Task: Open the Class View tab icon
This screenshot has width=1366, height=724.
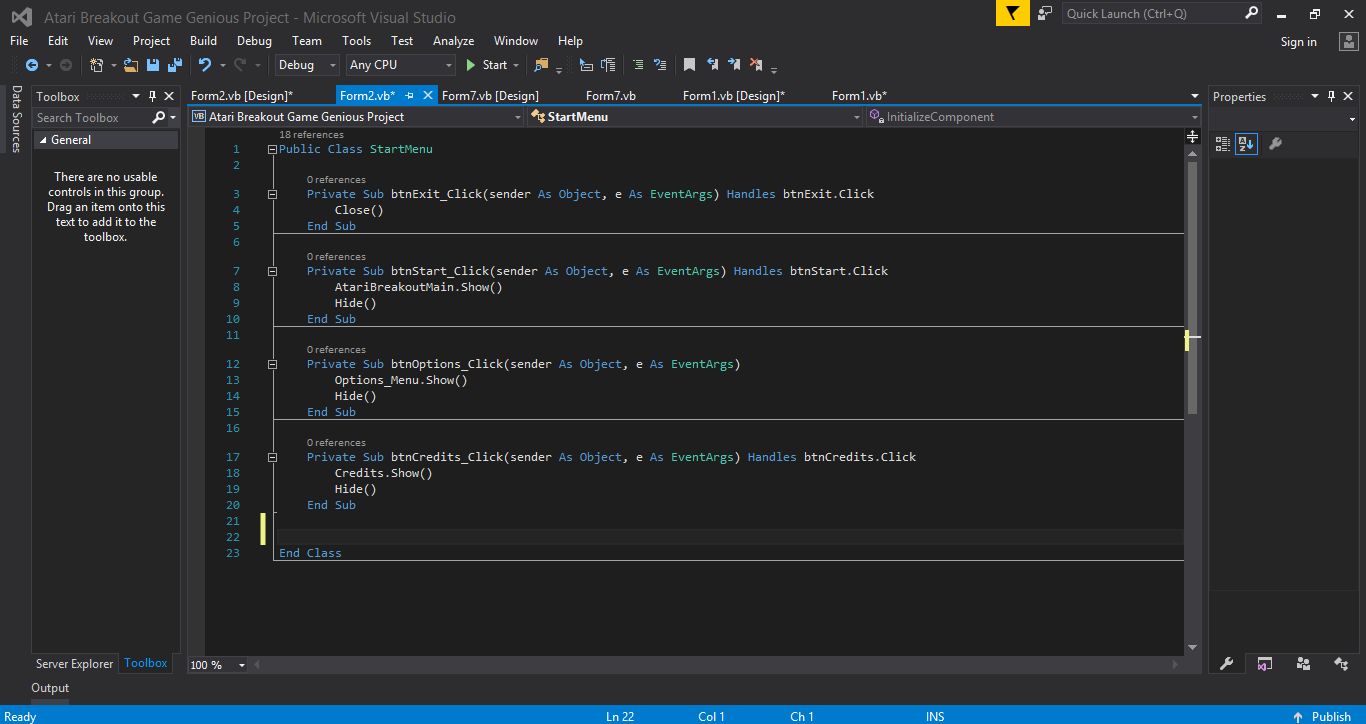Action: click(x=1341, y=664)
